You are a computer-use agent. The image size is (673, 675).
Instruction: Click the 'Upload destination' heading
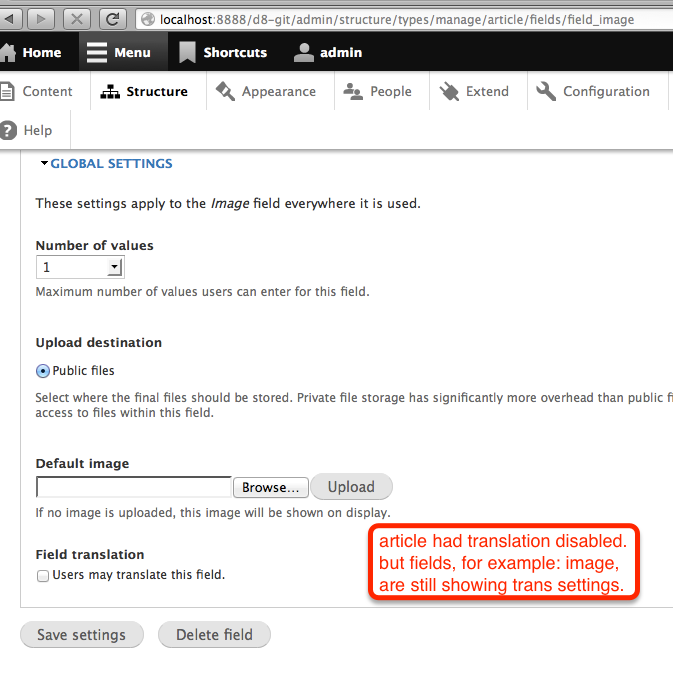point(99,343)
